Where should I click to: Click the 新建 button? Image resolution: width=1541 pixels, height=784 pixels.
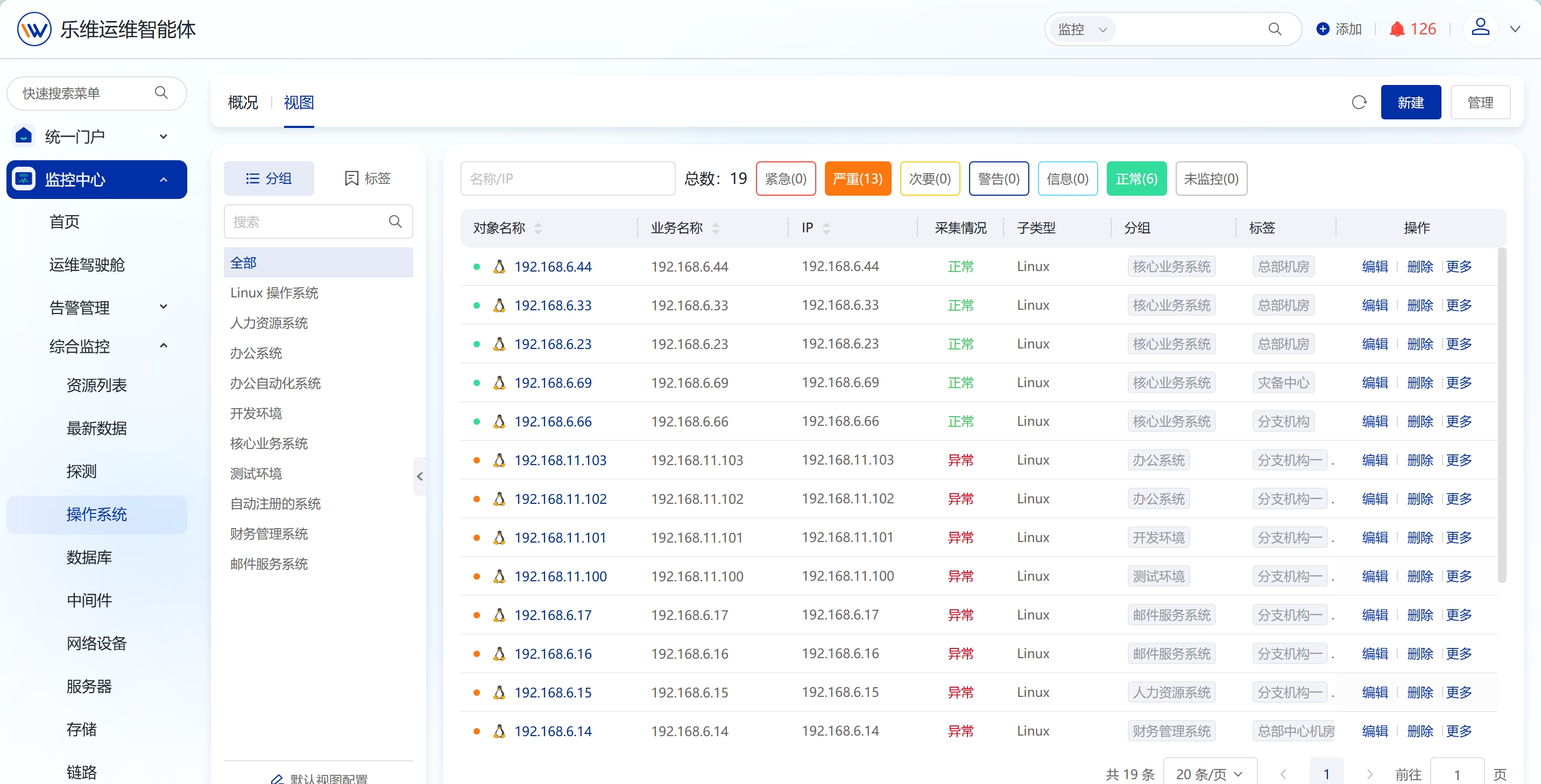click(x=1411, y=102)
